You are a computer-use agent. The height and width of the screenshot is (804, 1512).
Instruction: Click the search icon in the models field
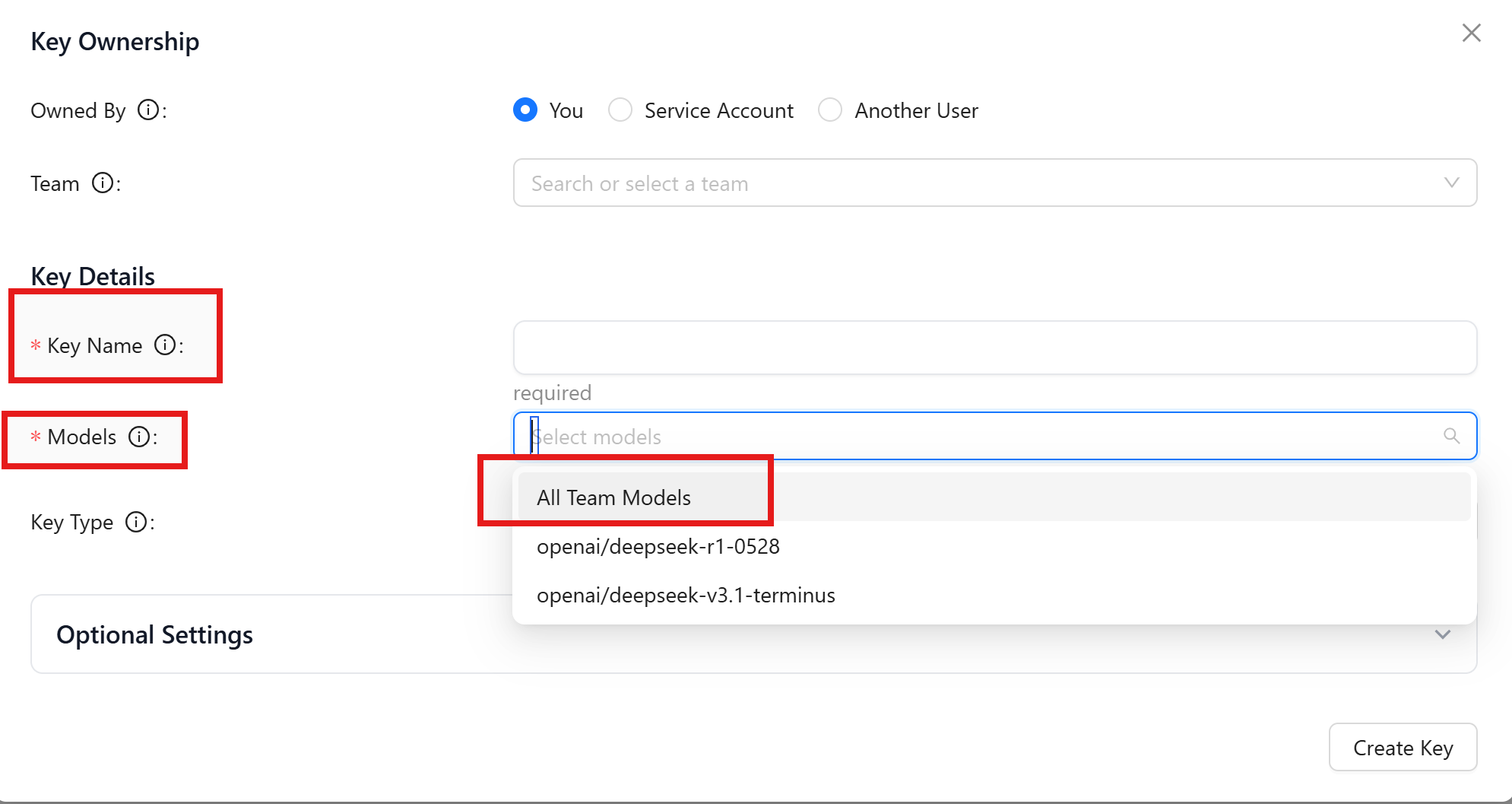tap(1451, 436)
